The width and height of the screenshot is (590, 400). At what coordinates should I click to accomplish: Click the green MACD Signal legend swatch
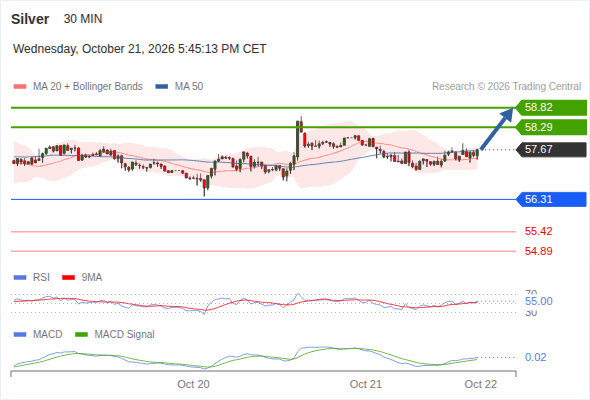(81, 335)
